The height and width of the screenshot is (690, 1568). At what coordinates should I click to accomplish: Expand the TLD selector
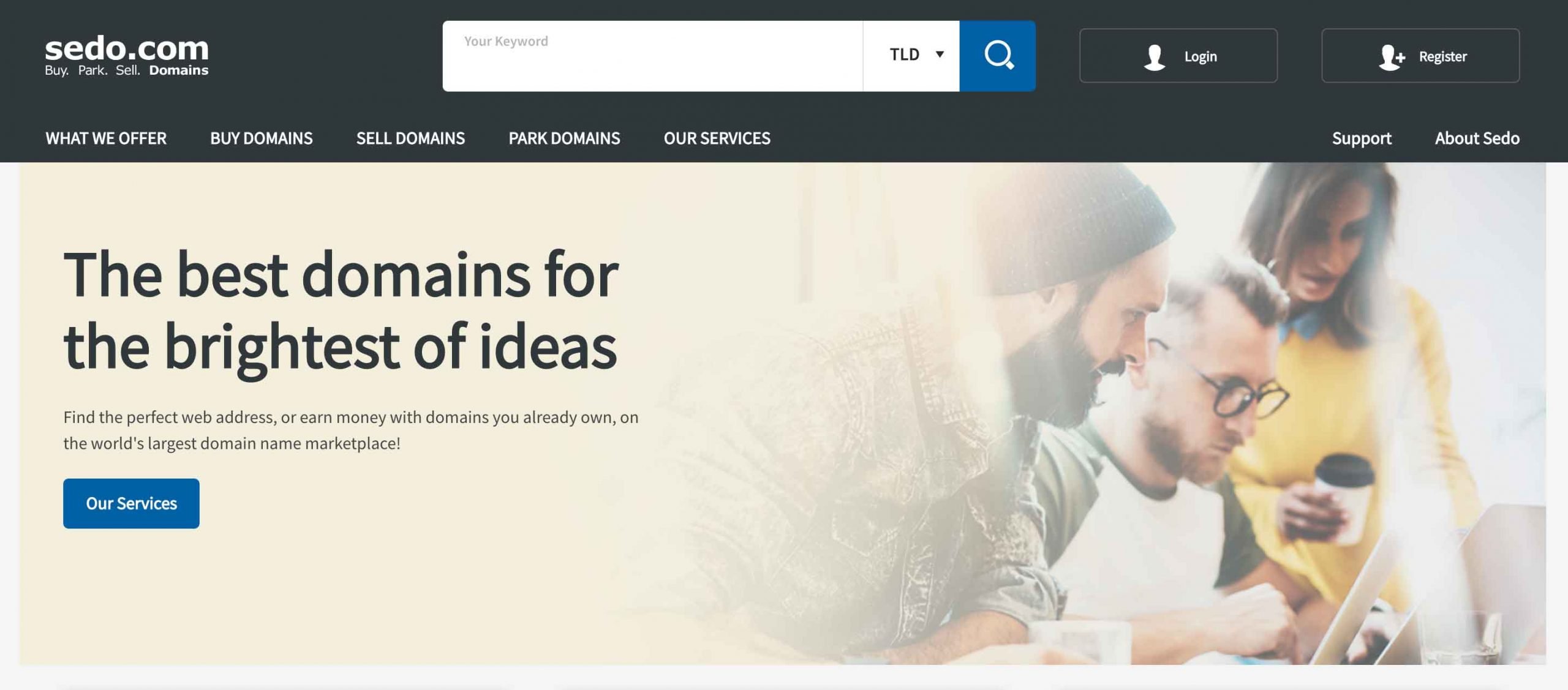tap(911, 56)
